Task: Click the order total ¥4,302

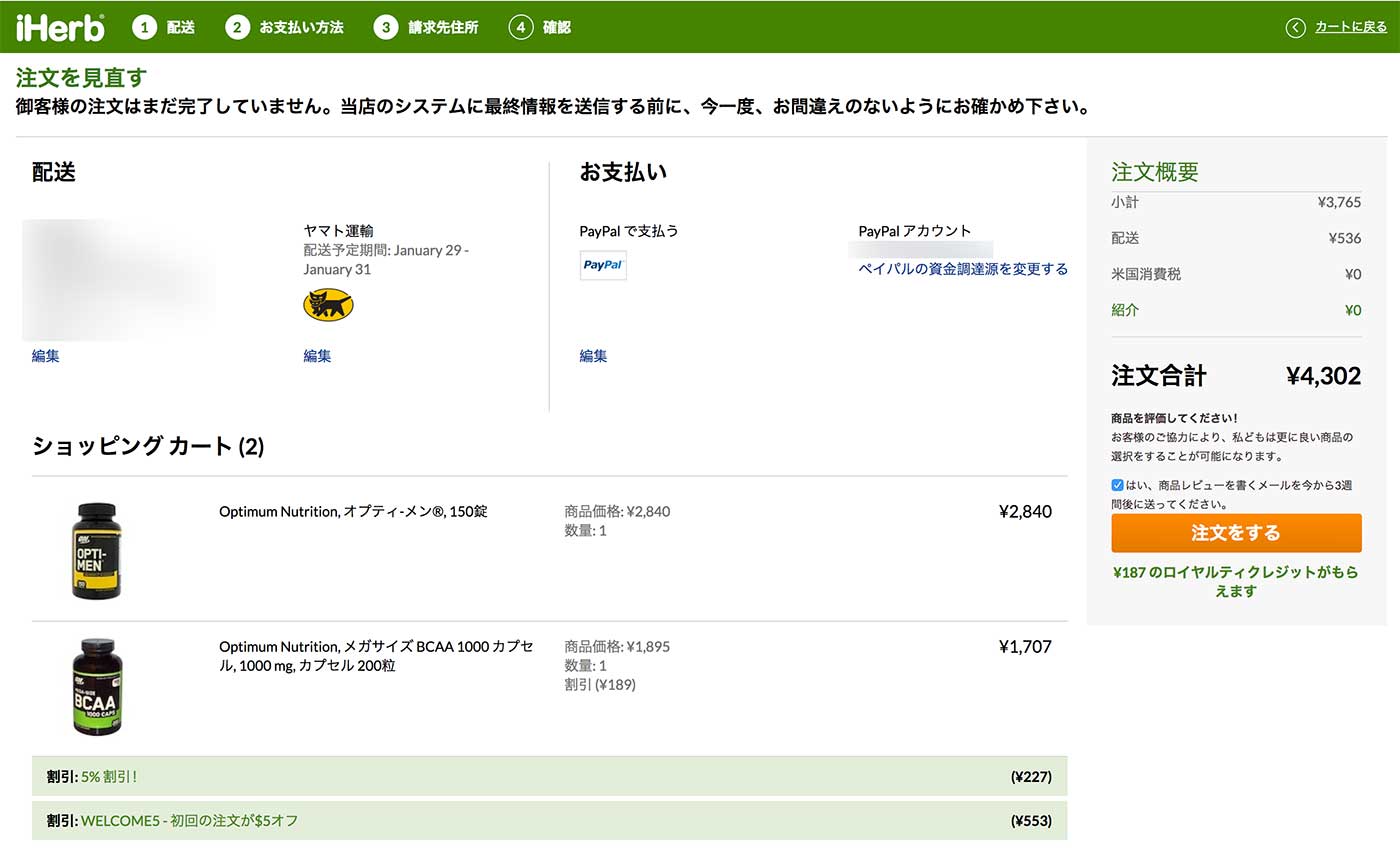Action: pyautogui.click(x=1323, y=376)
